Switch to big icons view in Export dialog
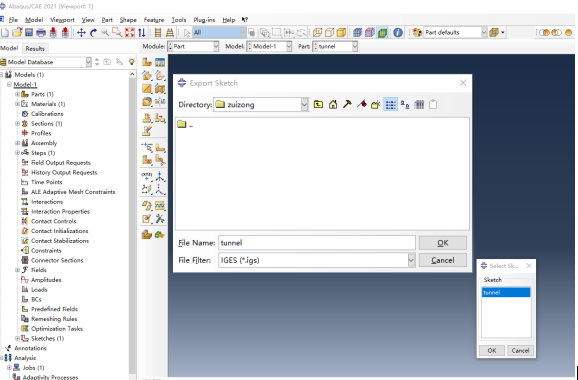The image size is (578, 380). click(405, 105)
